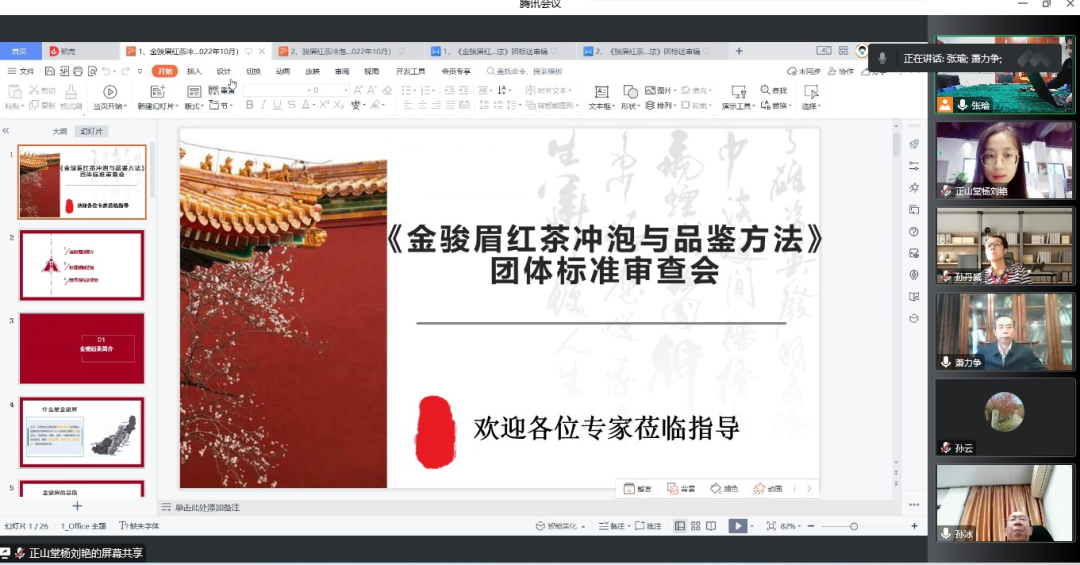
Task: Toggle Bold text formatting
Action: point(249,105)
